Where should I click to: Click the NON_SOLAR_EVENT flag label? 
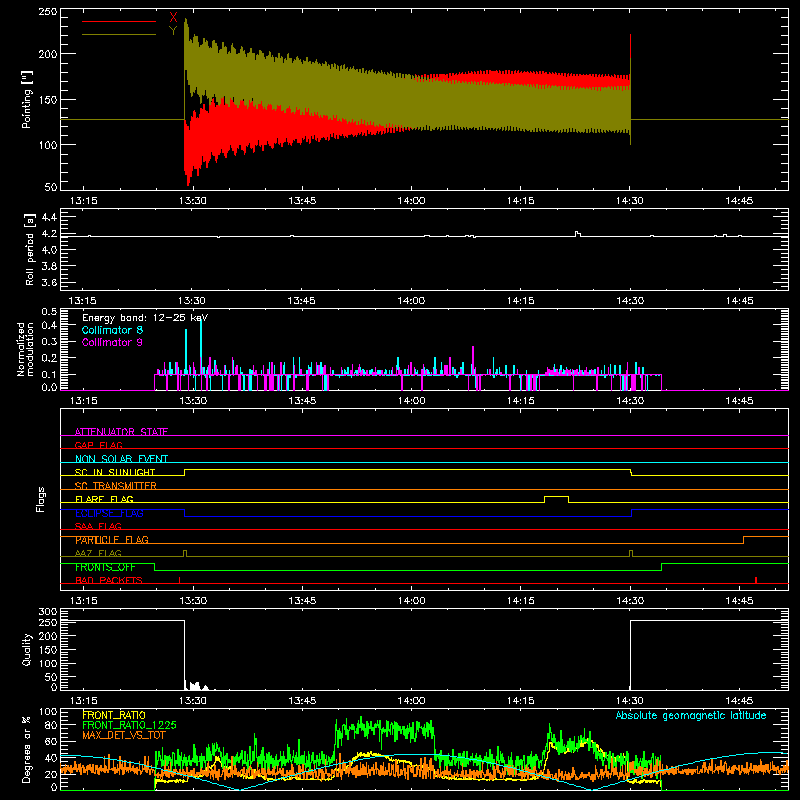pyautogui.click(x=121, y=459)
